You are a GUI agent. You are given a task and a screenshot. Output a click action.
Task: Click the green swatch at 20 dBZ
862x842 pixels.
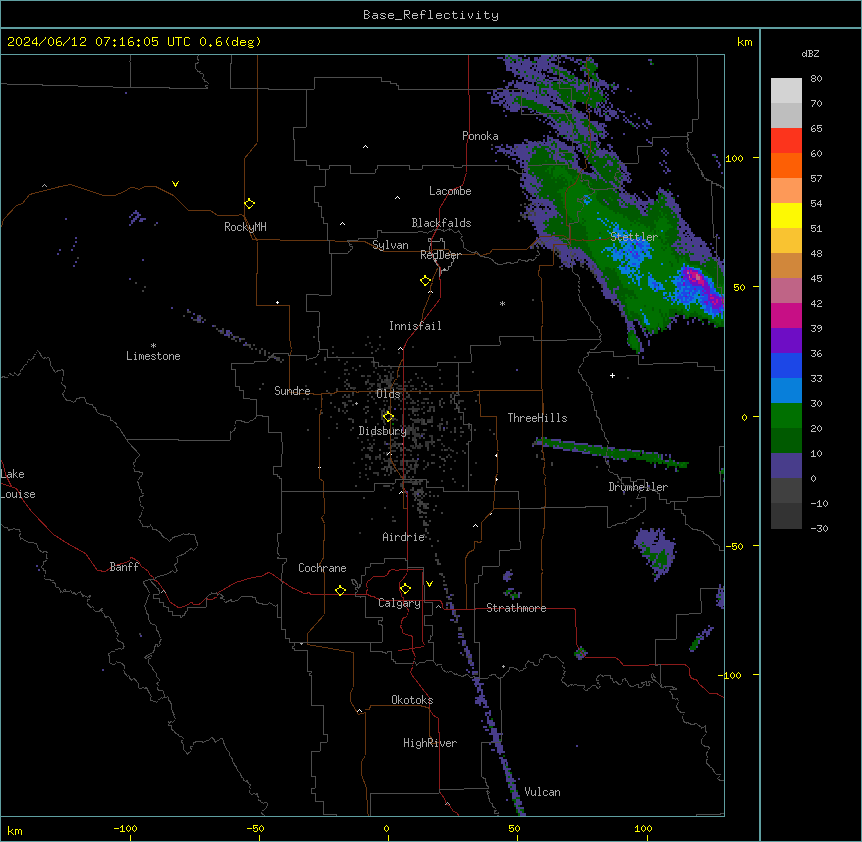(x=786, y=416)
